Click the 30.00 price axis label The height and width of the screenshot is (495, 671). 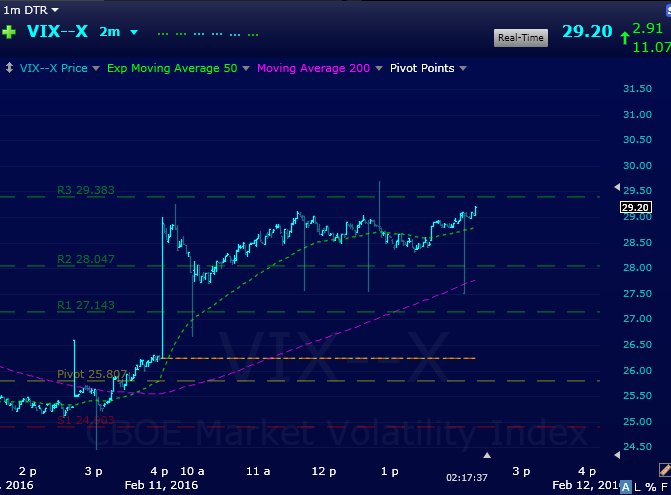tap(638, 166)
